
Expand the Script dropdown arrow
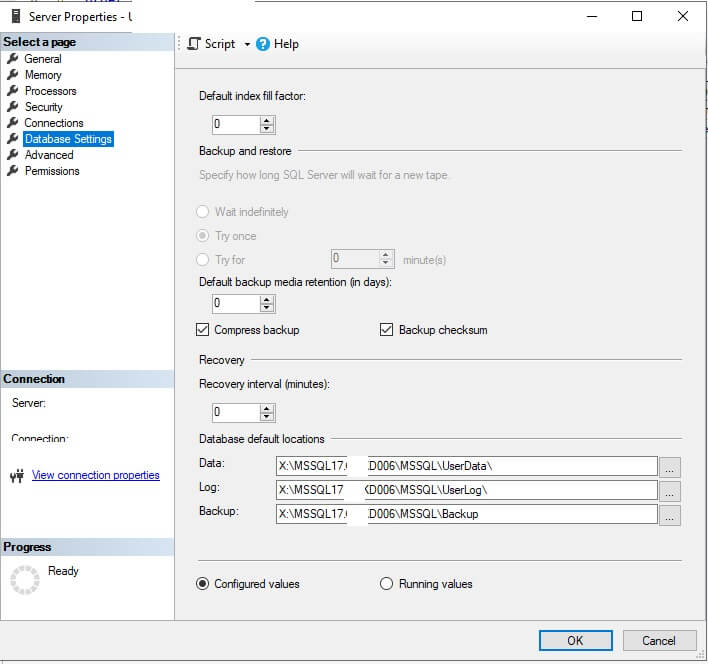(247, 45)
